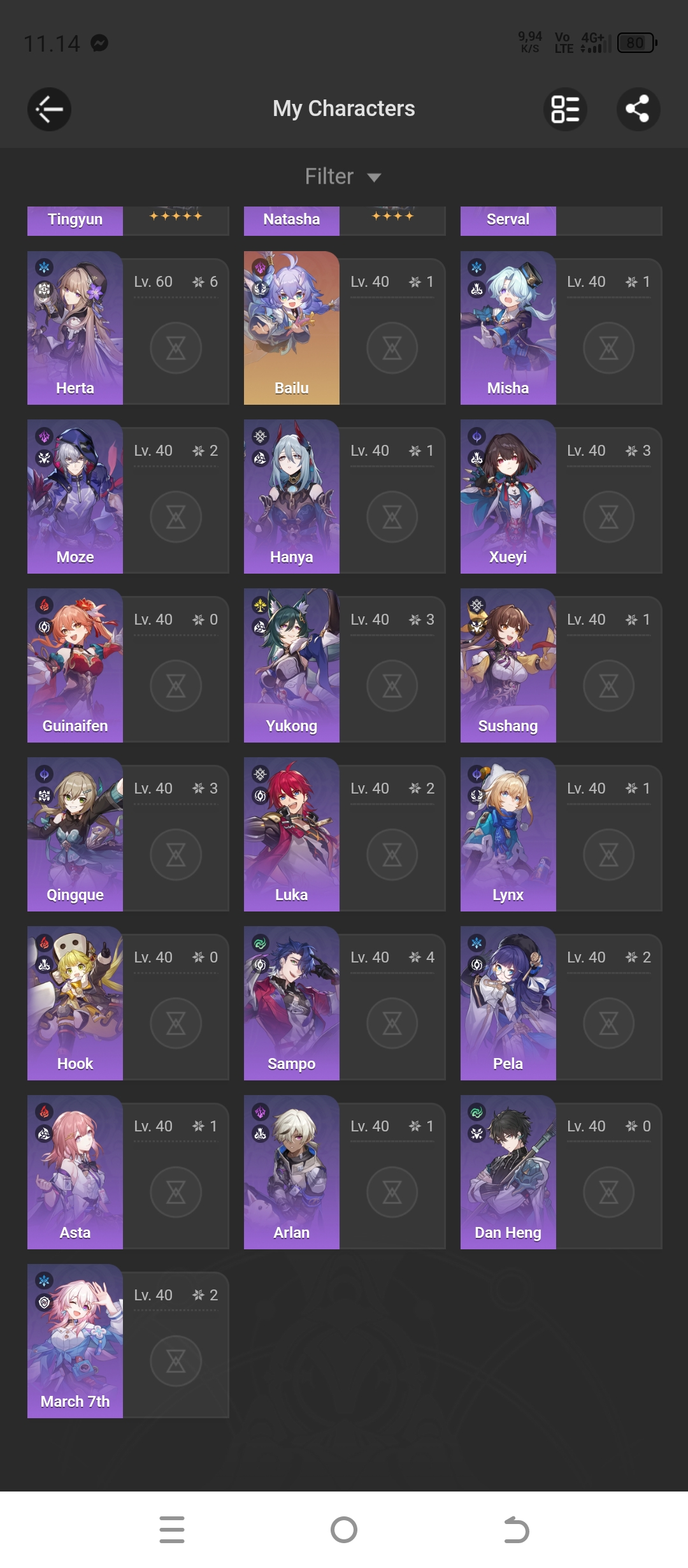Open the share icon
The image size is (688, 1568).
click(638, 109)
